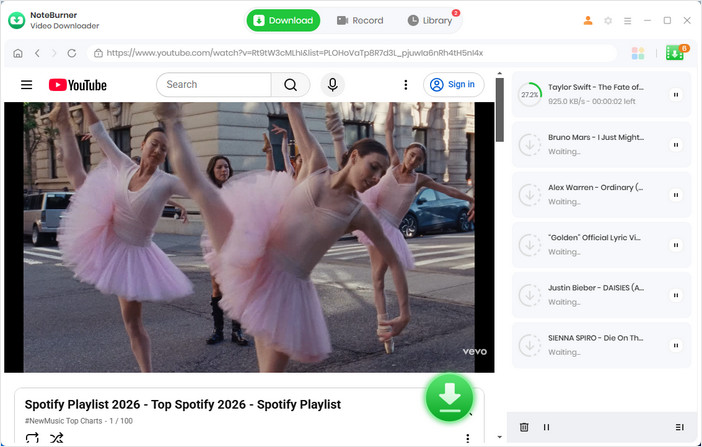Click Alex Warren waiting download icon

click(530, 195)
